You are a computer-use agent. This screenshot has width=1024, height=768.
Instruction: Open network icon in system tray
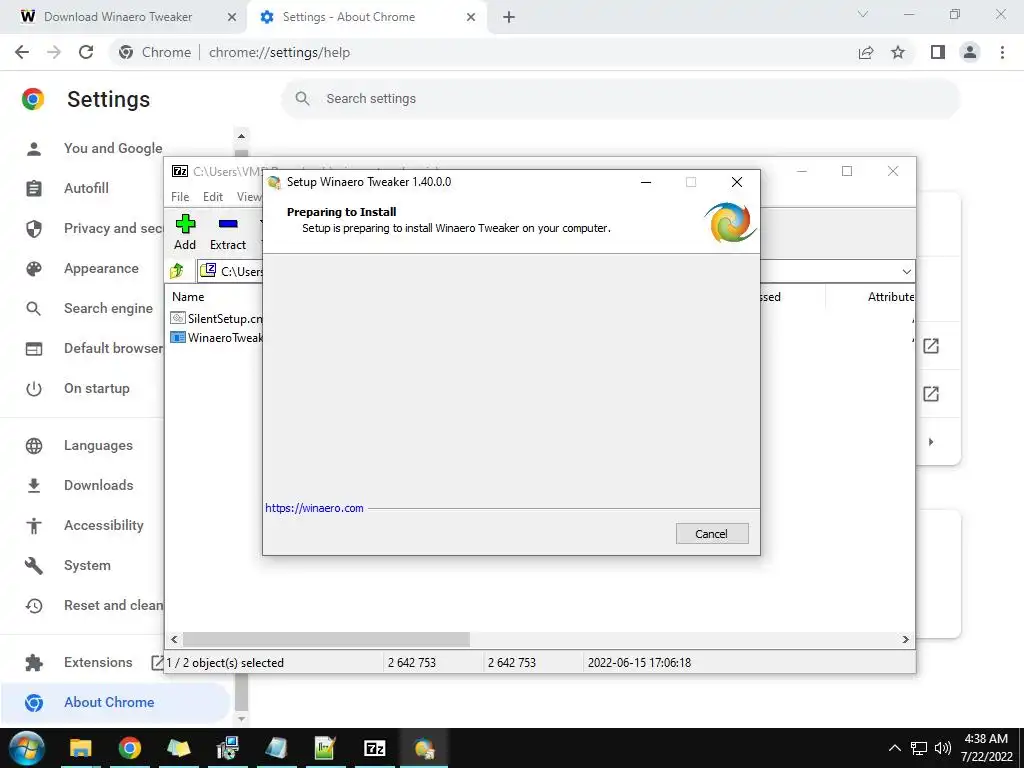point(919,748)
